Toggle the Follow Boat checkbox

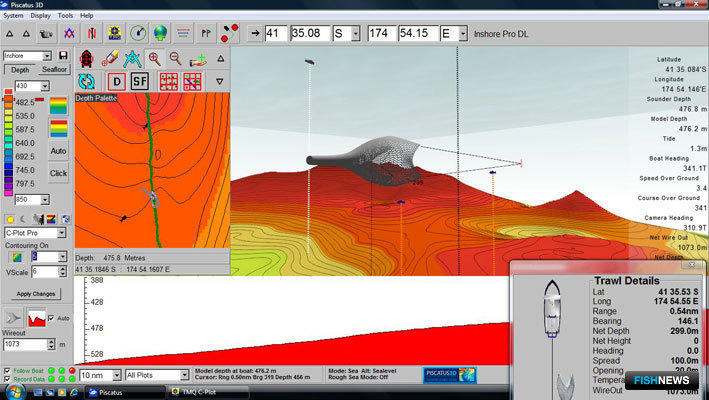(x=7, y=371)
